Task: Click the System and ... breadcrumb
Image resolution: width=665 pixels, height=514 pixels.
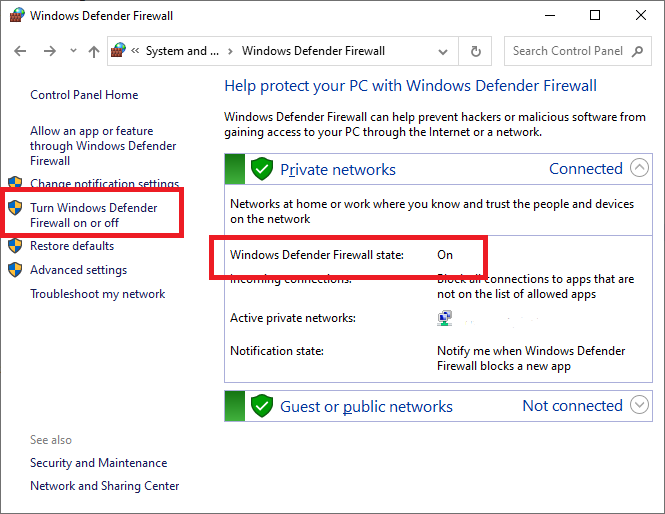Action: (182, 51)
